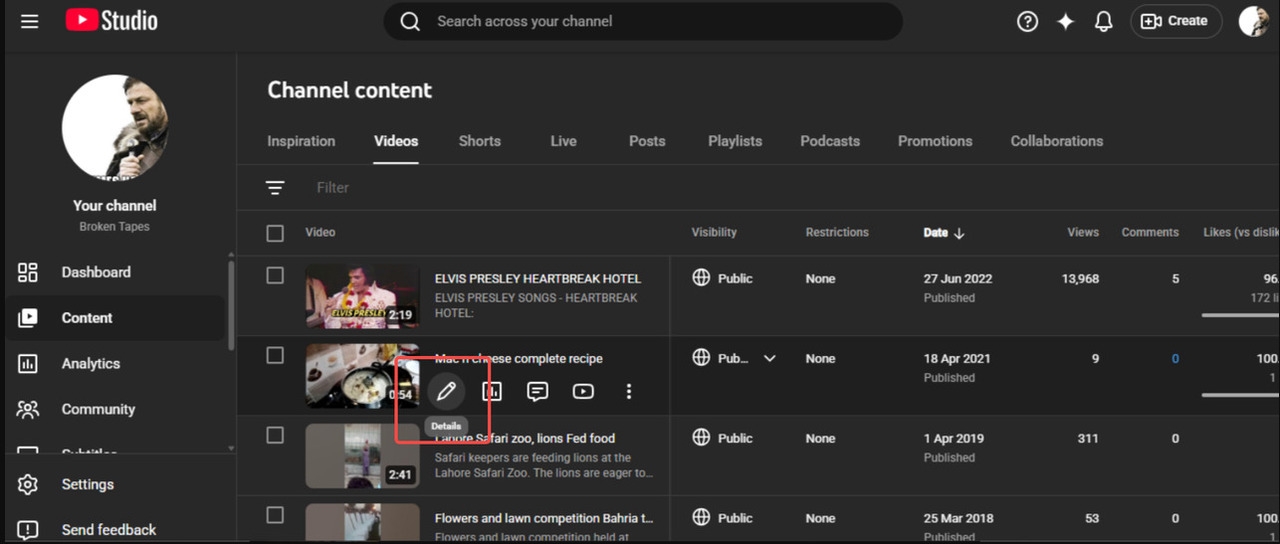
Task: Click the 13,968 views value
Action: coord(1080,279)
